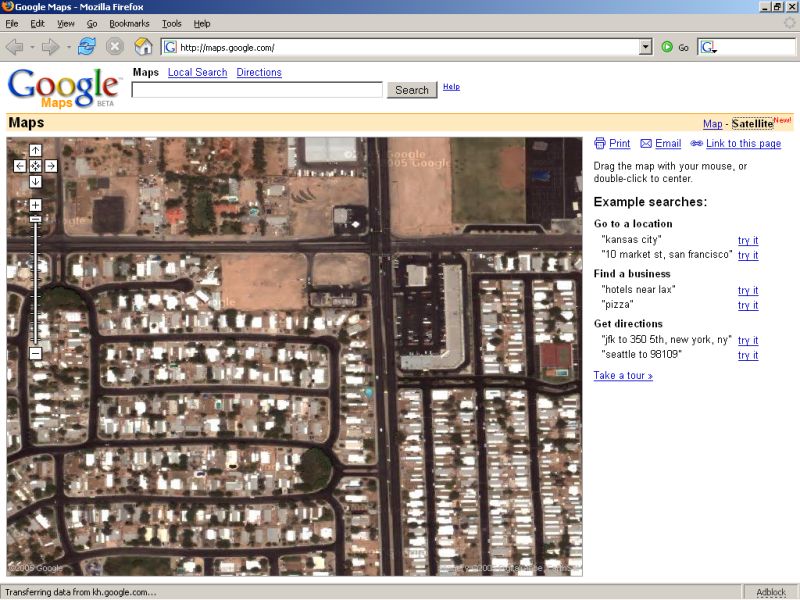The height and width of the screenshot is (600, 800).
Task: Click the Stop loading toolbar button
Action: pos(115,46)
